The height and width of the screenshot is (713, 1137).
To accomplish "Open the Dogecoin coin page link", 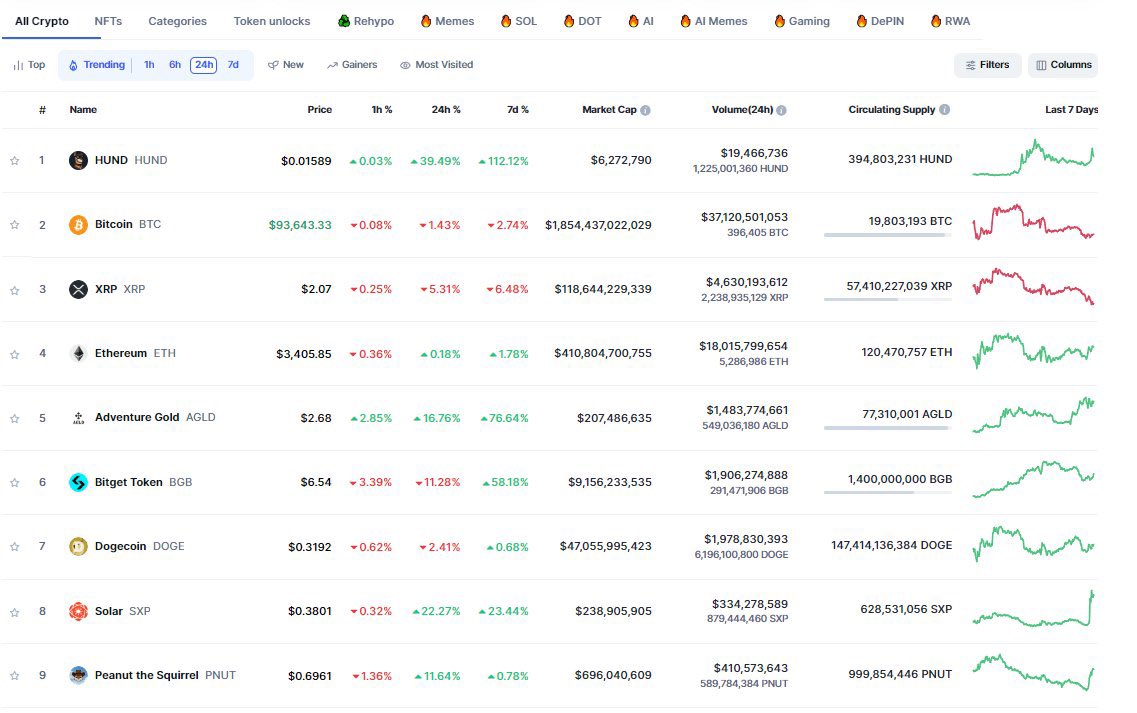I will tap(139, 546).
